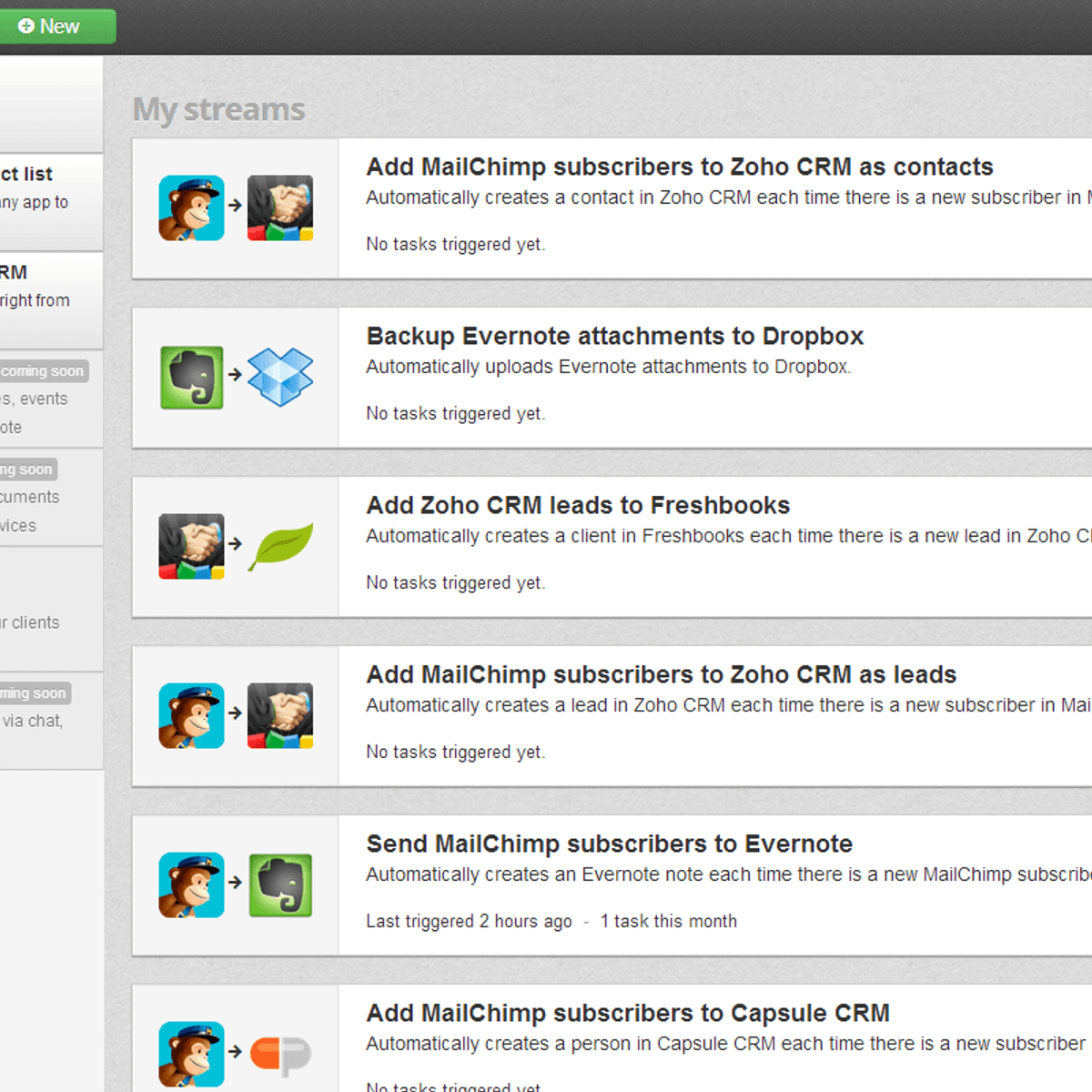
Task: Click the plus icon inside the New button
Action: point(25,25)
